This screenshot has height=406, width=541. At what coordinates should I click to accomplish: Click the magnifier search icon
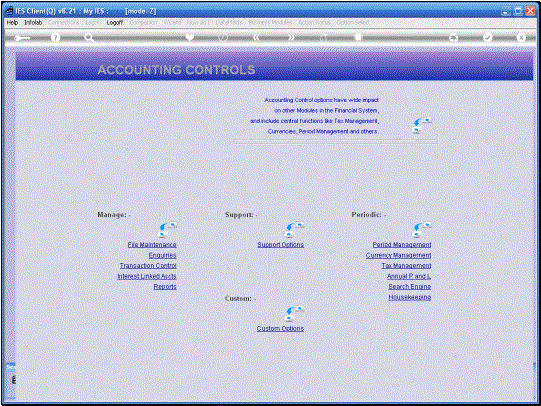click(x=89, y=38)
